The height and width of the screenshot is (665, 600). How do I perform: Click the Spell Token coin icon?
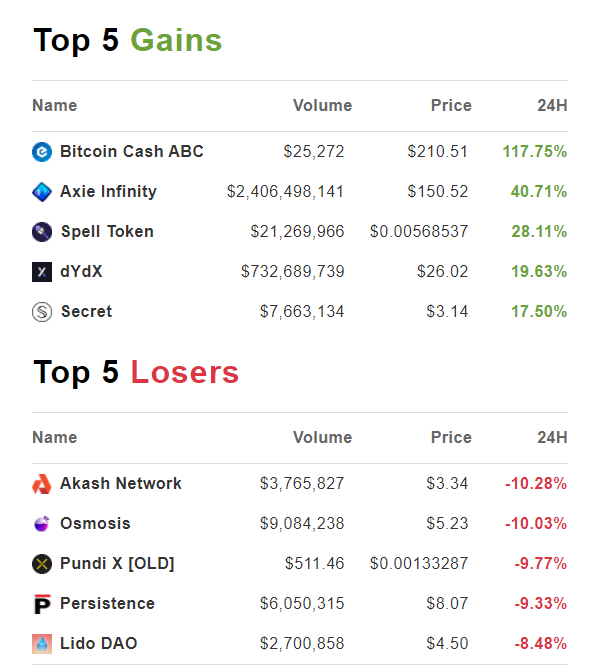pos(42,232)
